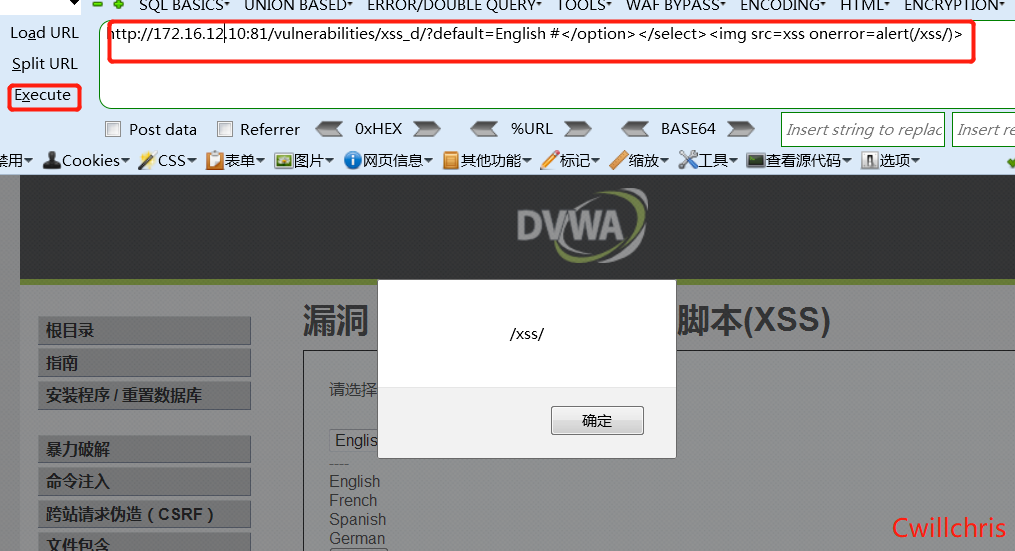The image size is (1015, 551).
Task: Click Load URL in HackBar
Action: [x=44, y=33]
